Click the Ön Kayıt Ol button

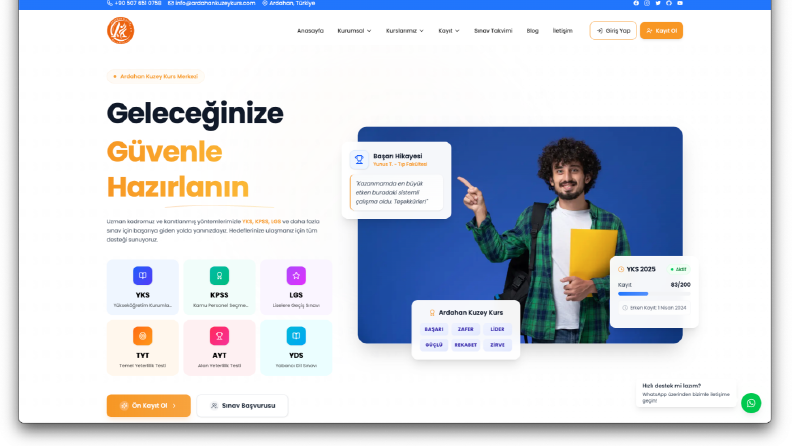(149, 406)
